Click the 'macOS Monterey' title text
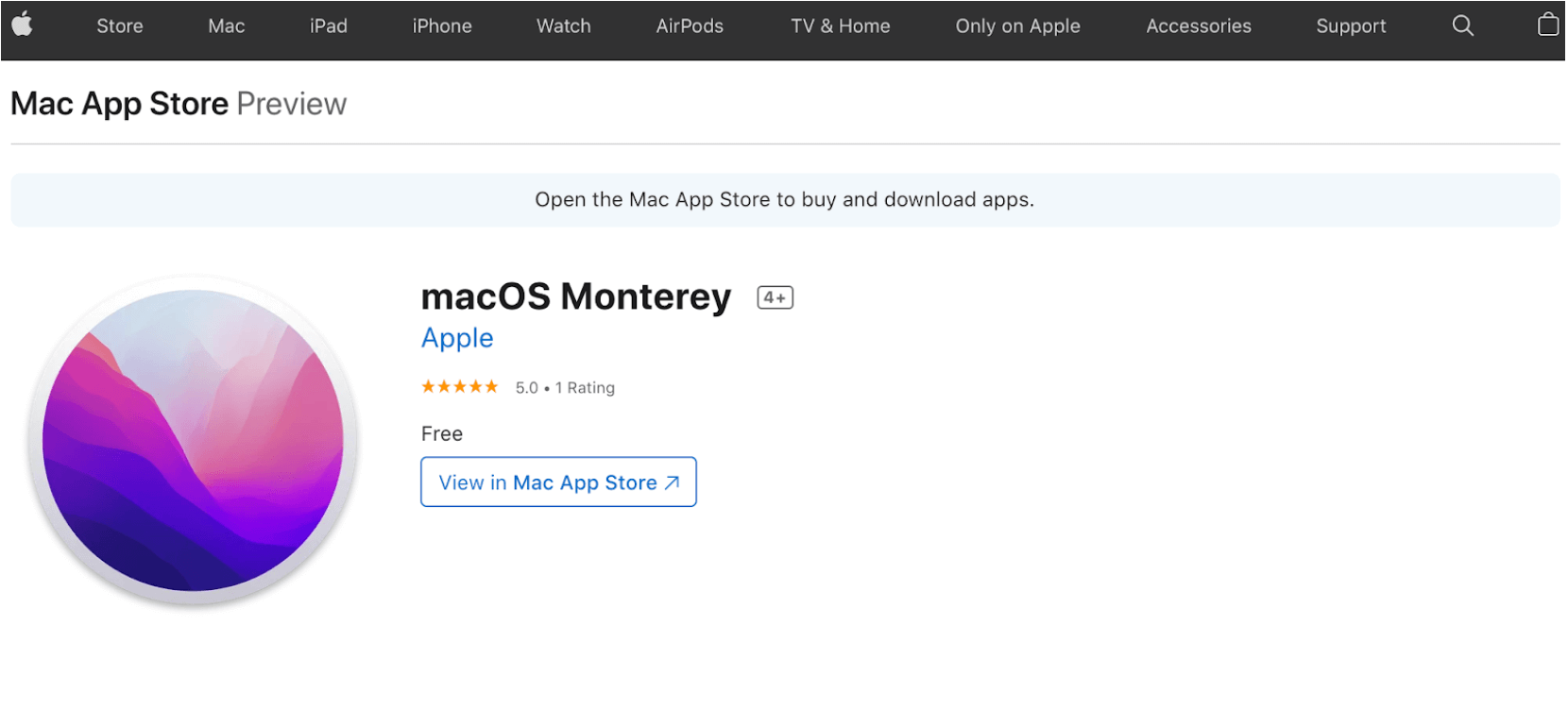1568x710 pixels. tap(576, 297)
